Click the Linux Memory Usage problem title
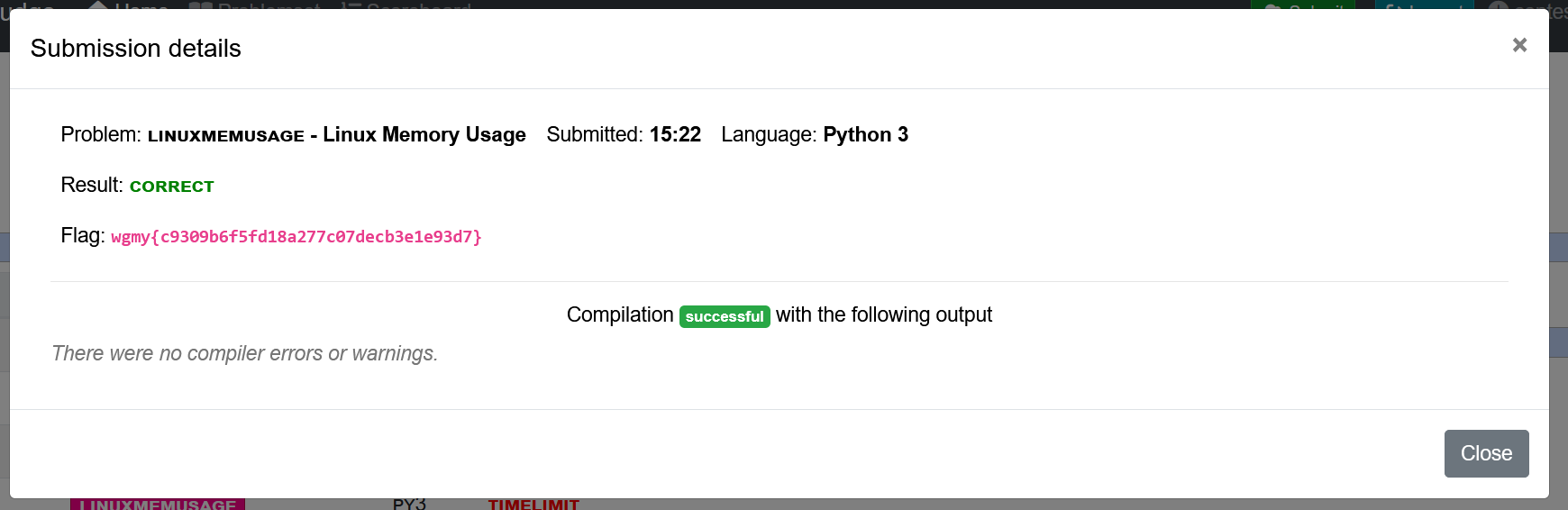1568x510 pixels. pos(424,134)
